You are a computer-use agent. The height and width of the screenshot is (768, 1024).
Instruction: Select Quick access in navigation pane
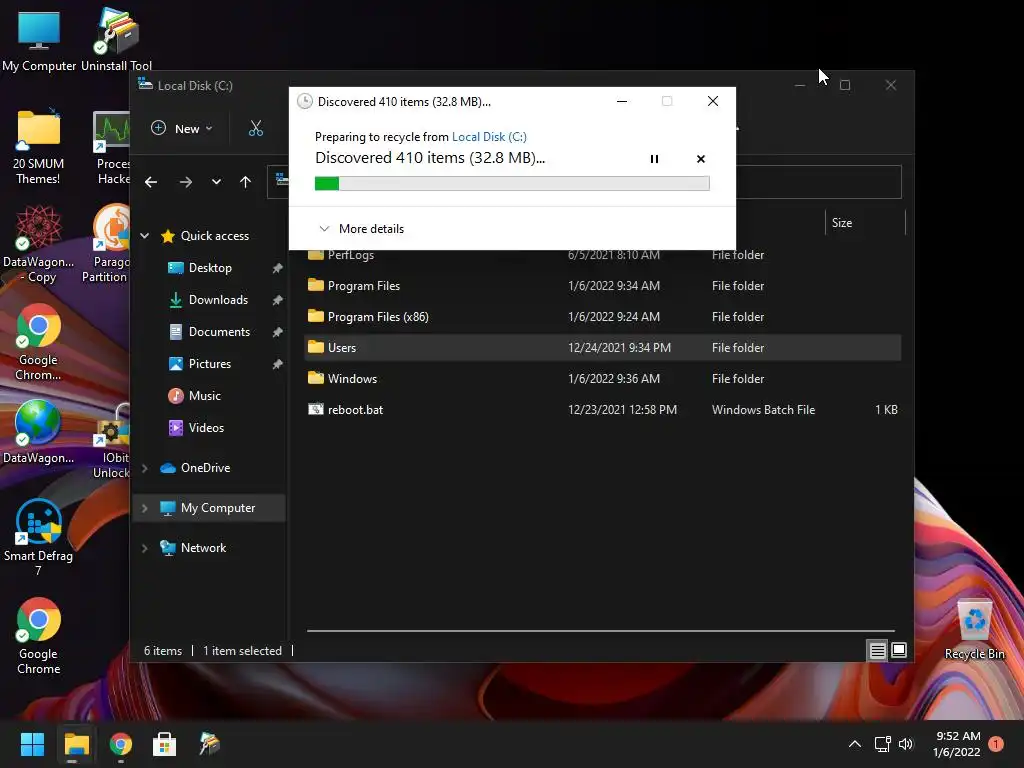tap(215, 236)
